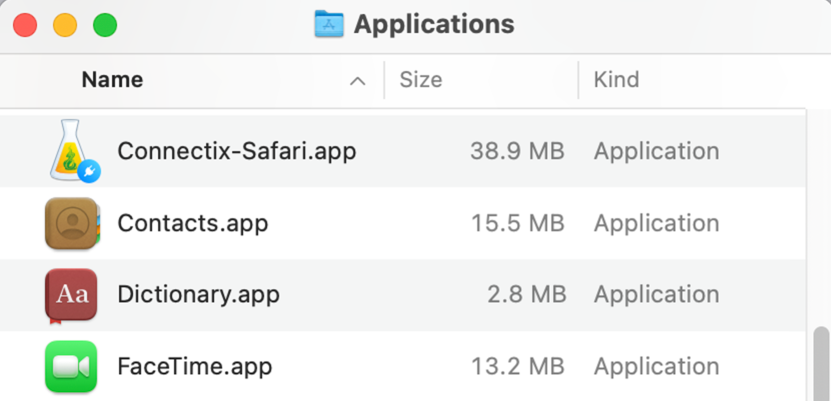
Task: Minimize the window with the yellow button
Action: (x=65, y=25)
